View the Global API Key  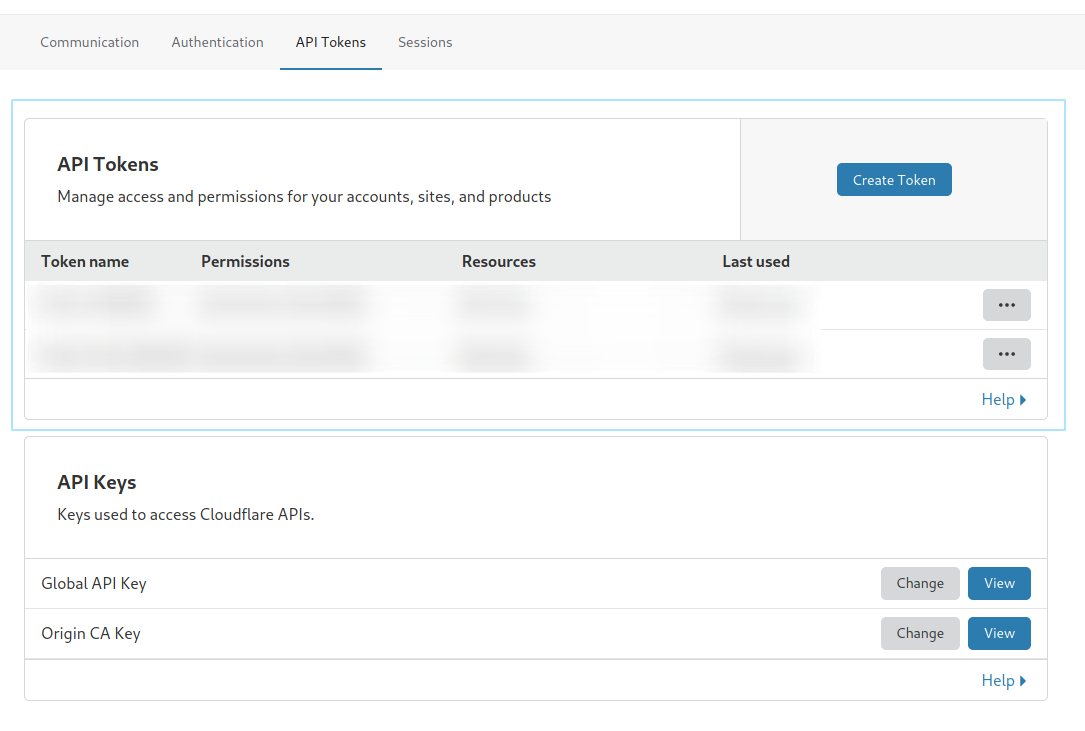pyautogui.click(x=999, y=584)
